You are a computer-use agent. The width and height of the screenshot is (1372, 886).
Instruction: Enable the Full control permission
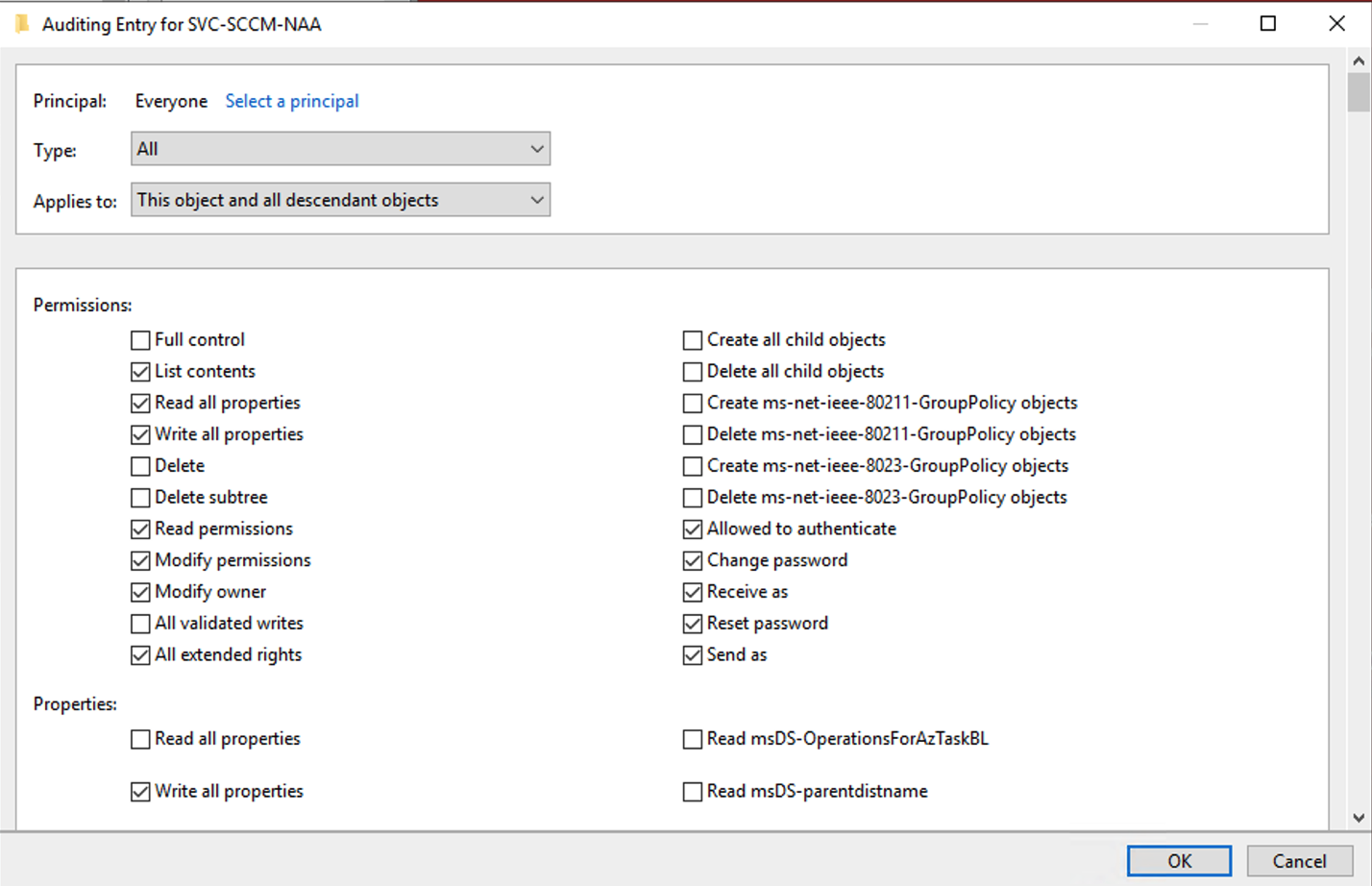click(139, 339)
